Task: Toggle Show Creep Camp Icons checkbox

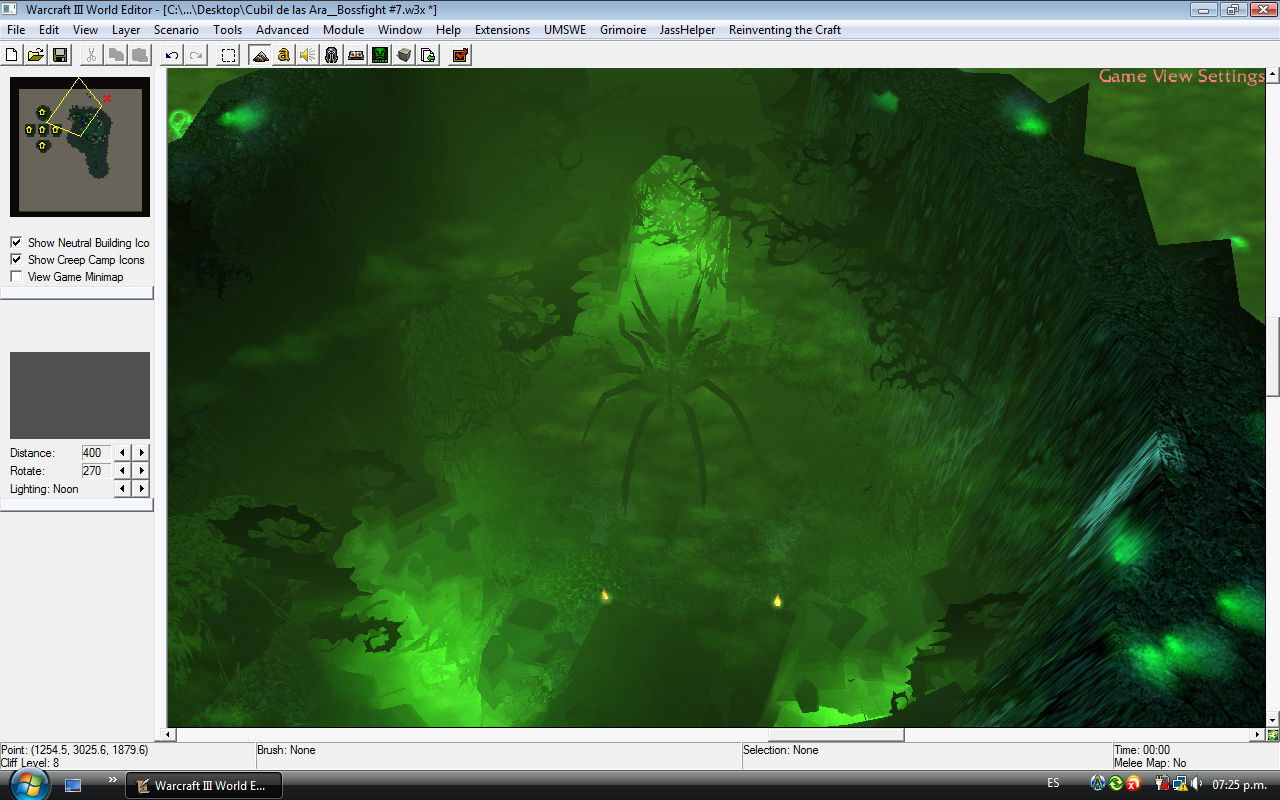Action: [x=16, y=259]
